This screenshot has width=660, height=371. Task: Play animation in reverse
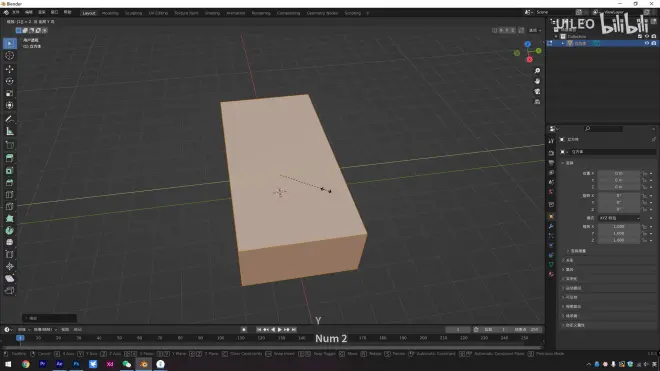pyautogui.click(x=273, y=330)
